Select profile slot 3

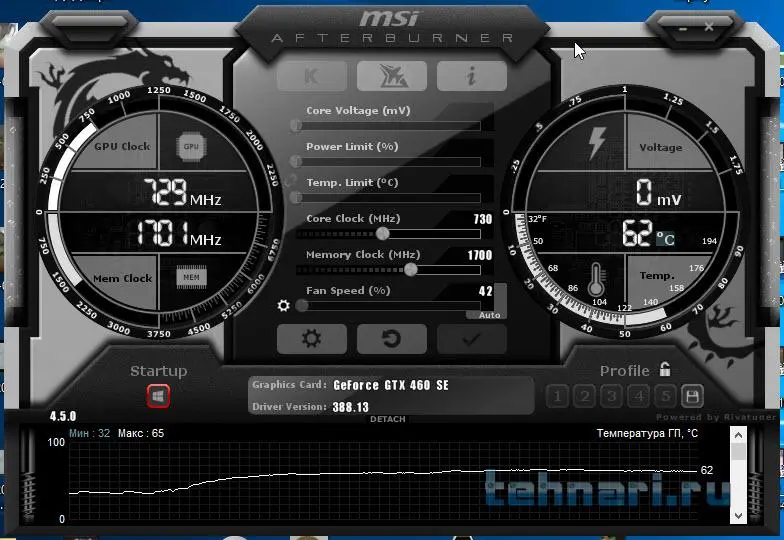click(x=612, y=396)
